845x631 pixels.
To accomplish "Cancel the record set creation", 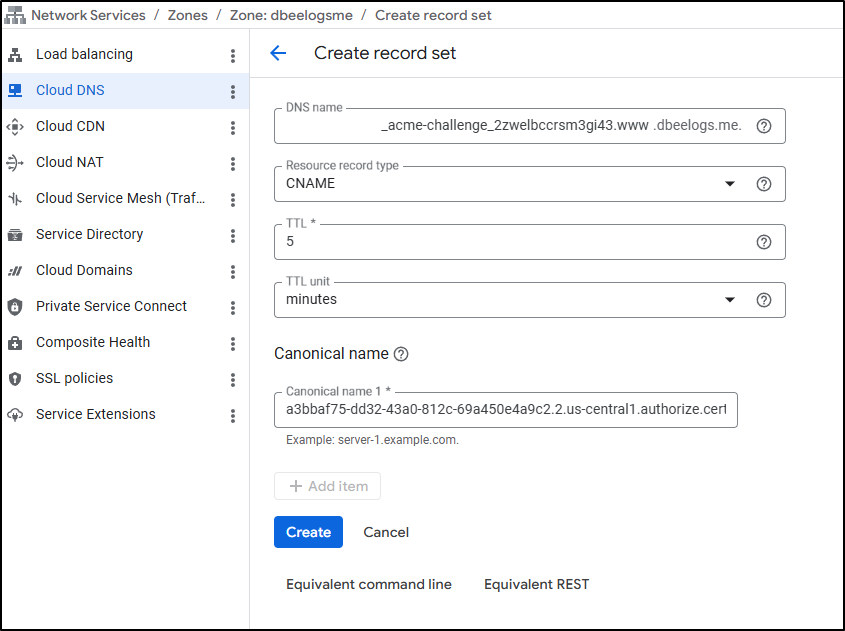I will (x=386, y=532).
